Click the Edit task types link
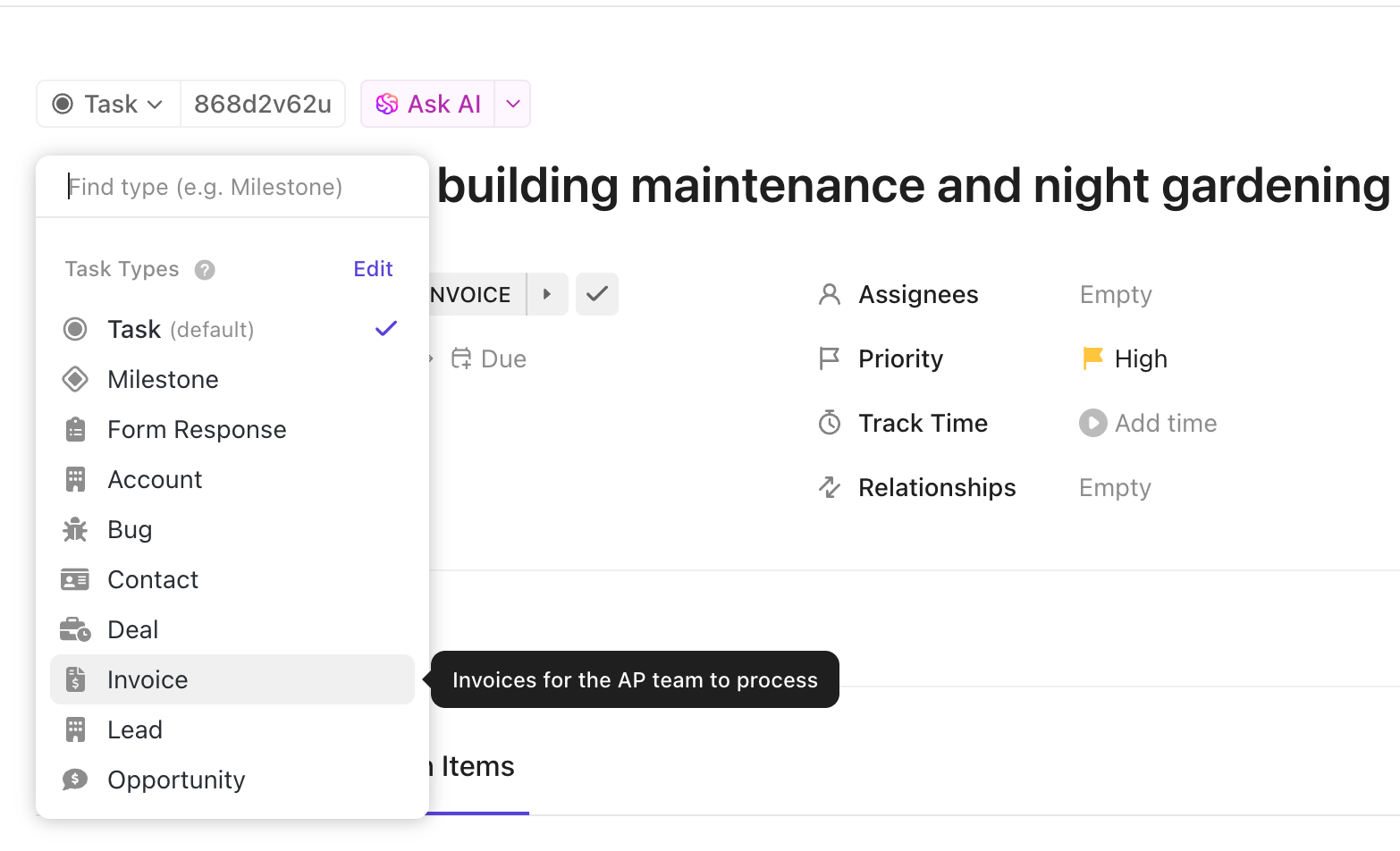 pos(373,269)
